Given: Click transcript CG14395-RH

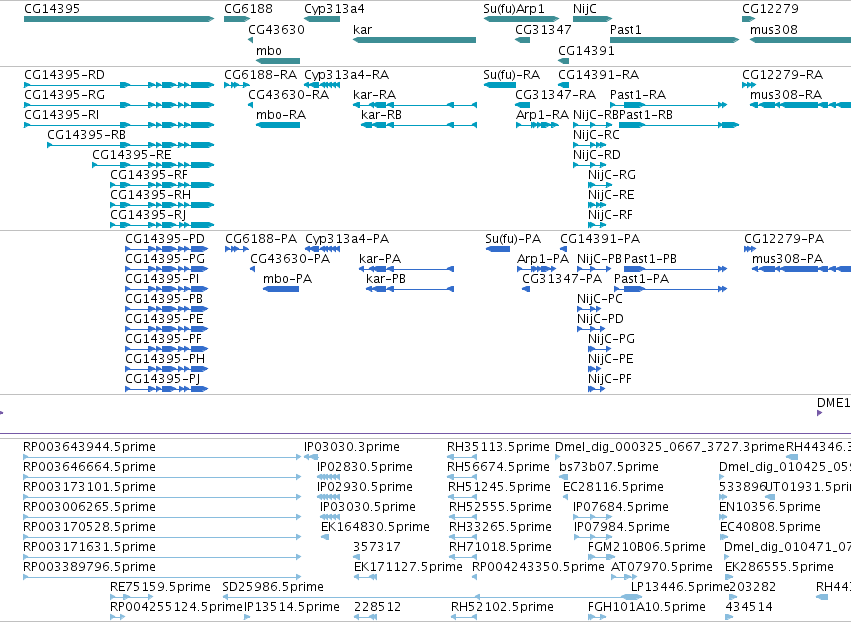Looking at the screenshot, I should pyautogui.click(x=150, y=195).
